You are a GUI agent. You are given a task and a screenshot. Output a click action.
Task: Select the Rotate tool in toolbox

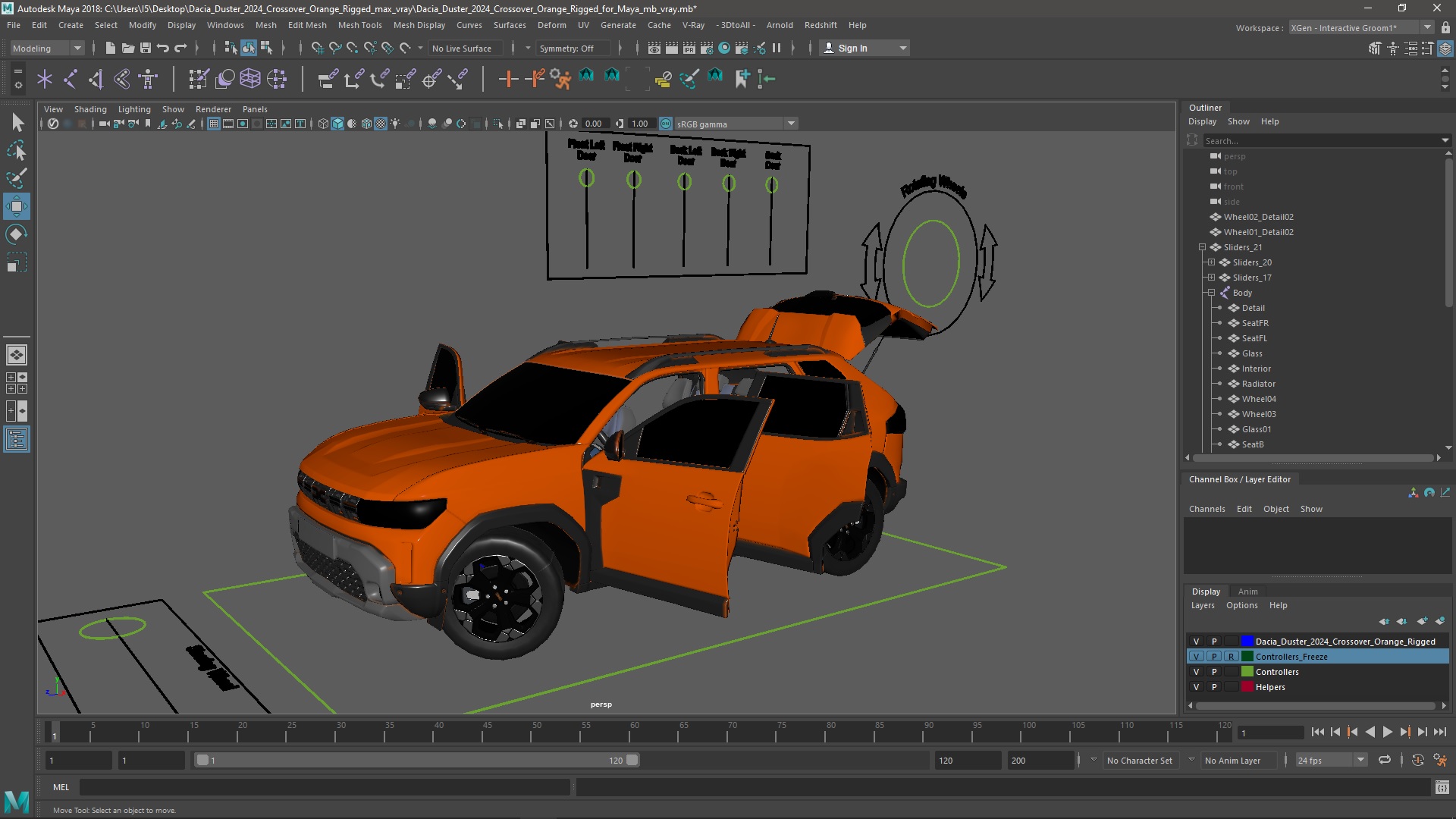pos(17,234)
